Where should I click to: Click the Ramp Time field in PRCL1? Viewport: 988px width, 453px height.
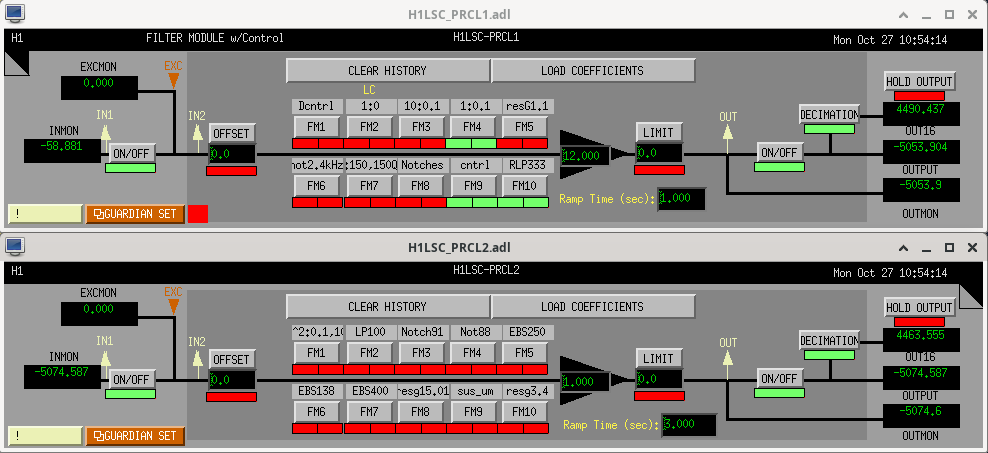[x=680, y=198]
